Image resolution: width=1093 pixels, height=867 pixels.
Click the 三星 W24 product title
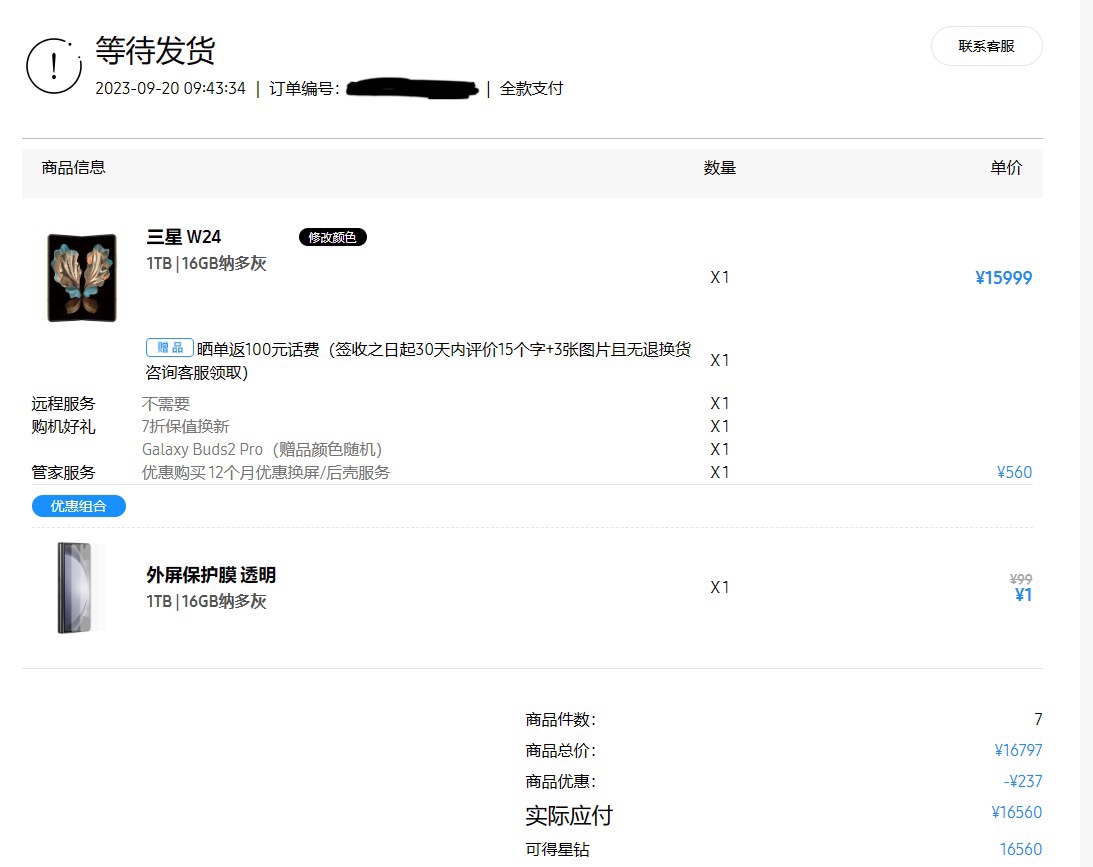[184, 237]
